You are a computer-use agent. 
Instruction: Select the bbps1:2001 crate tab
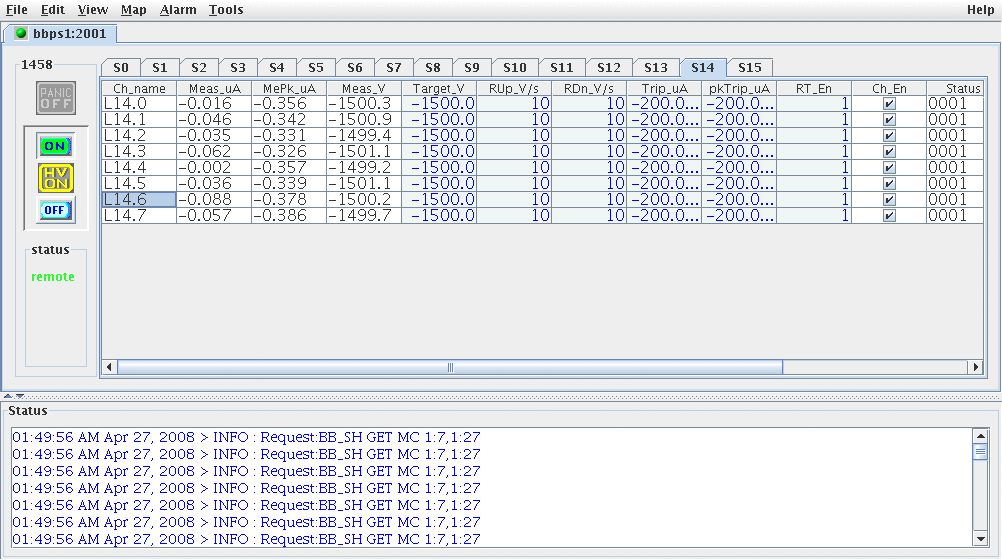[60, 34]
